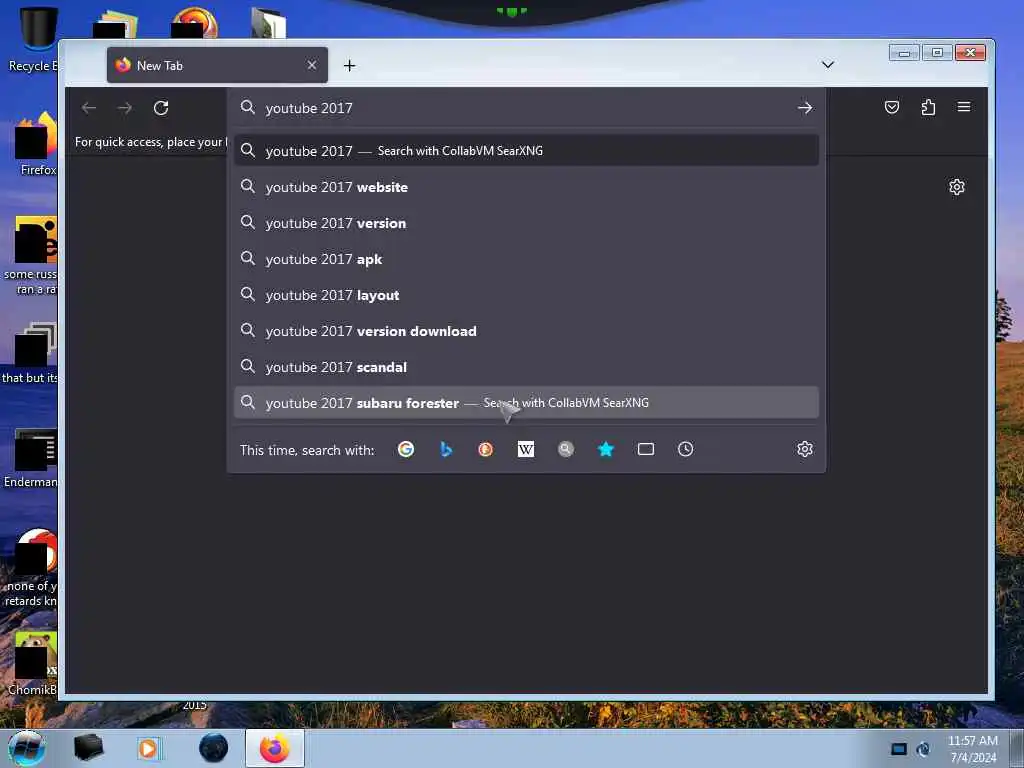Open the black box taskbar icon
This screenshot has width=1024, height=768.
pos(89,748)
